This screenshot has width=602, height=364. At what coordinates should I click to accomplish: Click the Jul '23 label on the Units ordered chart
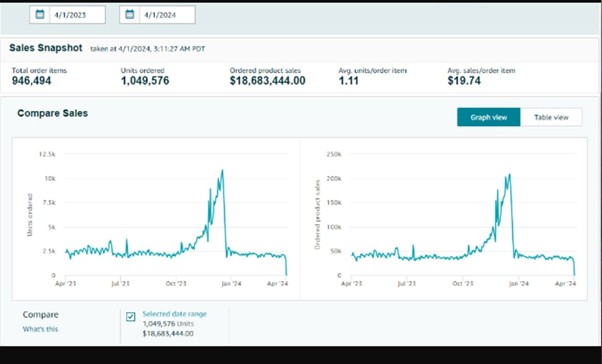[x=120, y=284]
